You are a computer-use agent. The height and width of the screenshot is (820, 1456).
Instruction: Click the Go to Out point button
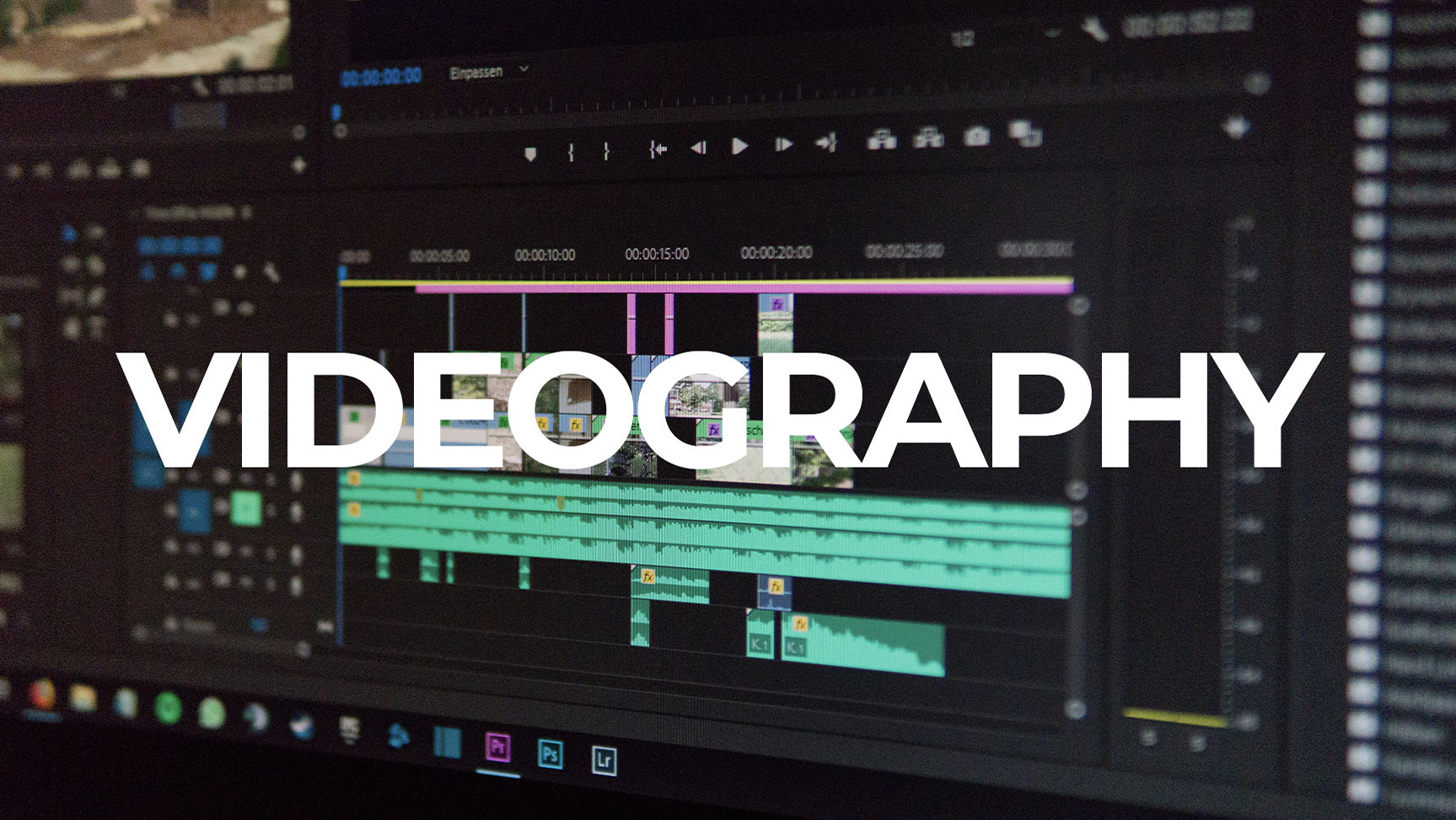click(x=826, y=142)
